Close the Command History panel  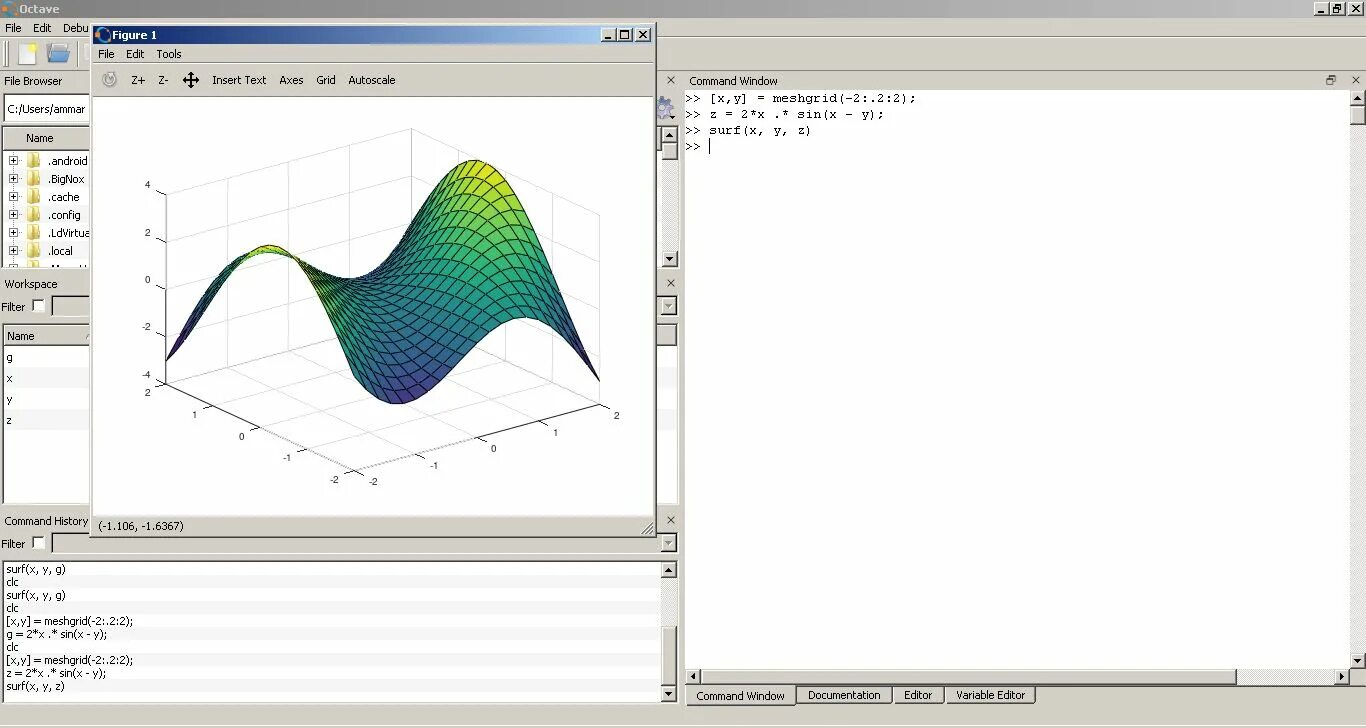tap(671, 520)
